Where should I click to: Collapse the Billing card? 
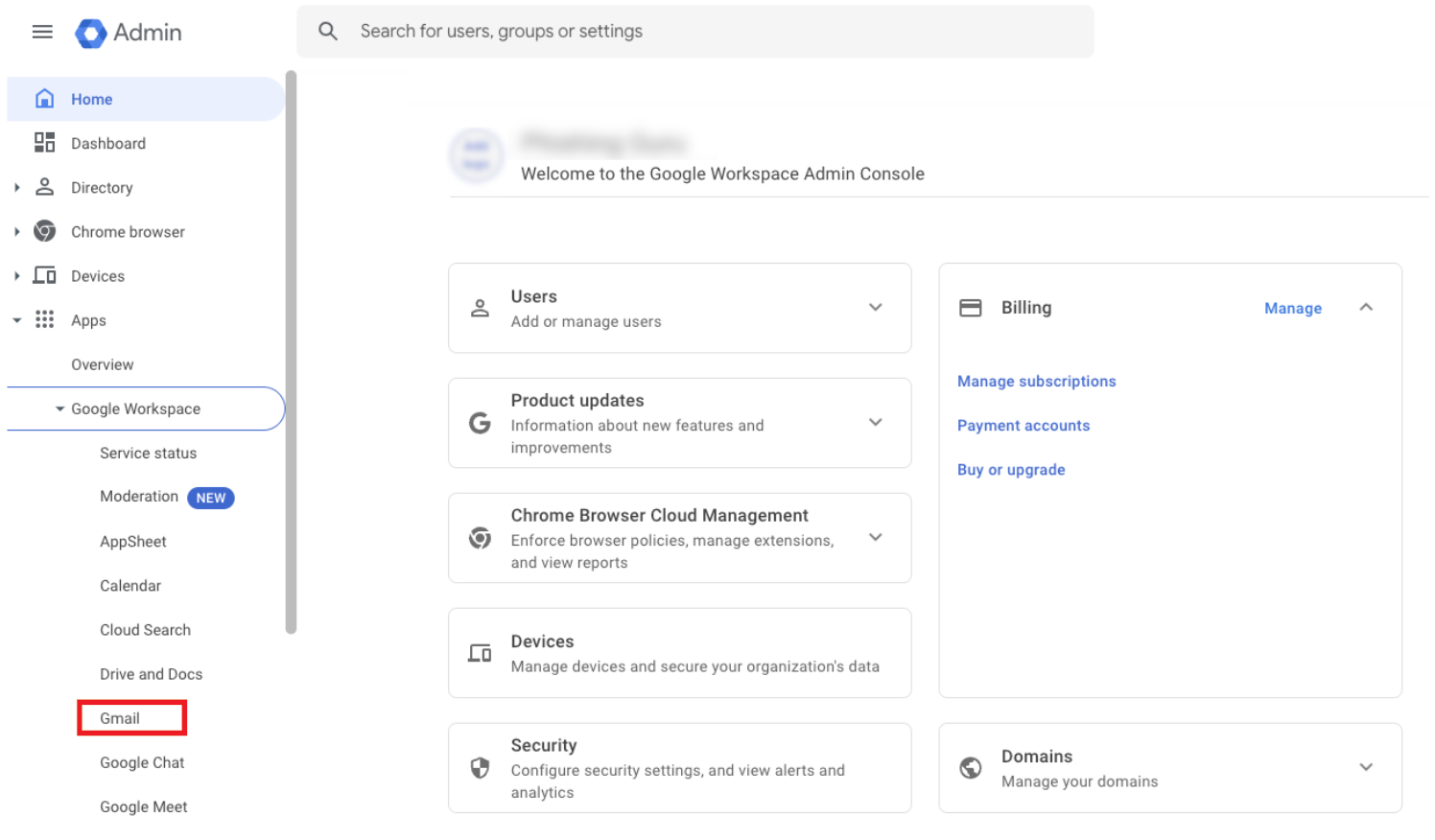[x=1366, y=307]
